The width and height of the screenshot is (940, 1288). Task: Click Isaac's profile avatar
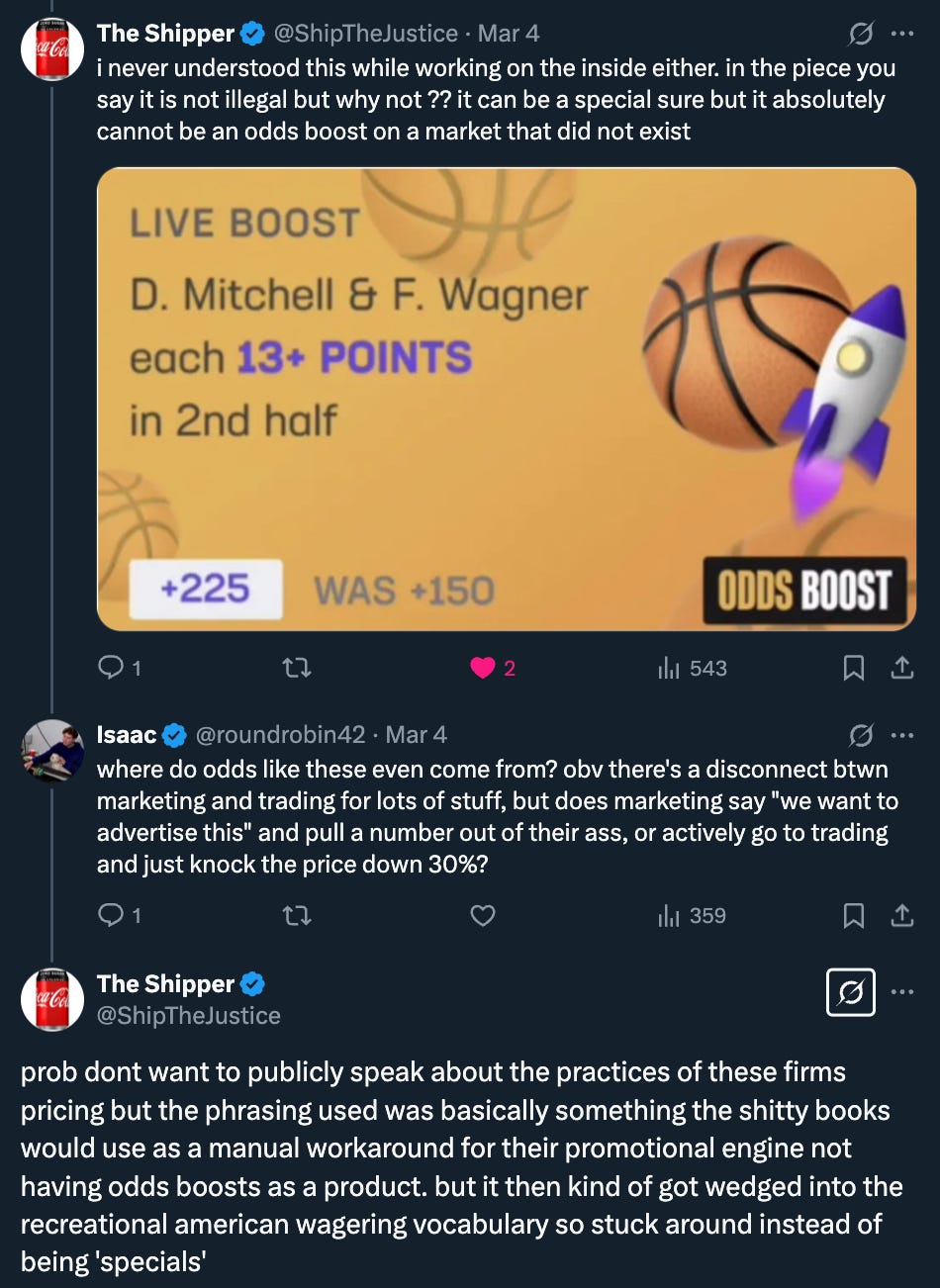click(x=52, y=751)
